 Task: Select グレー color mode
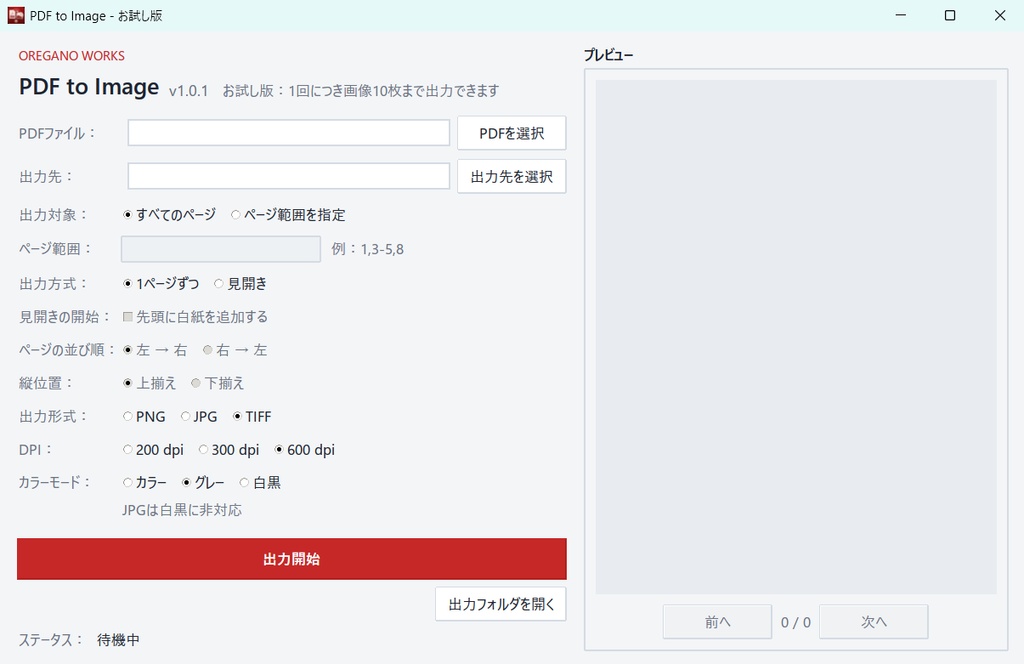[203, 482]
